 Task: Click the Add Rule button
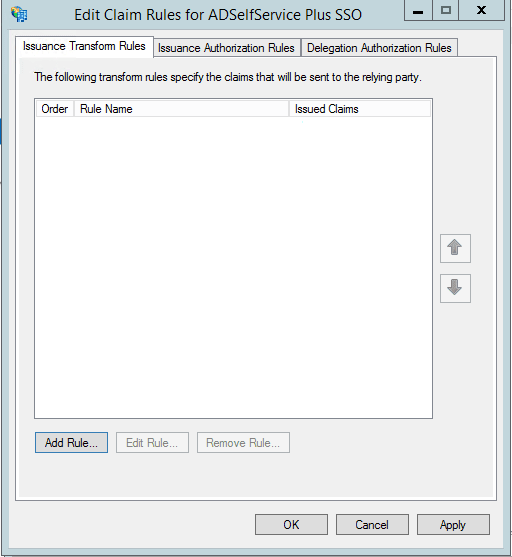(x=71, y=443)
